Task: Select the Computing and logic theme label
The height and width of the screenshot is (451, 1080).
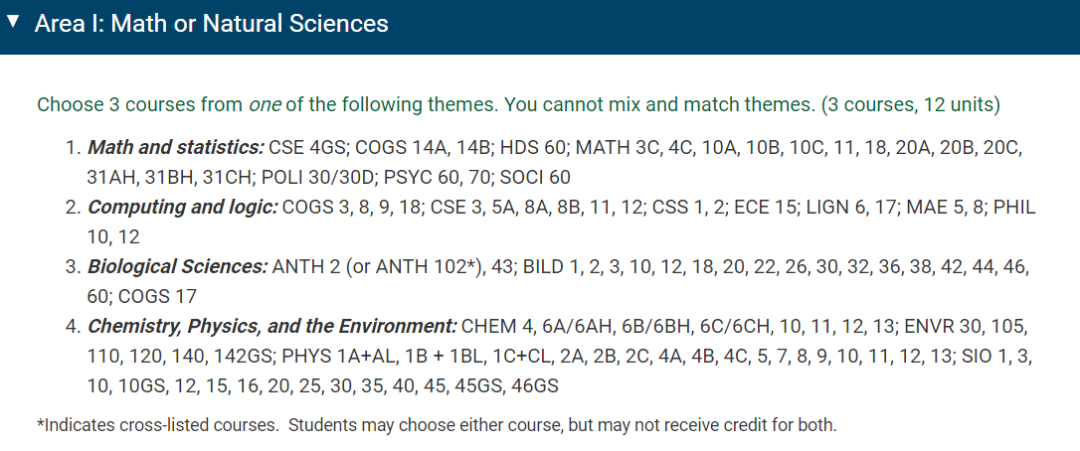Action: click(183, 207)
